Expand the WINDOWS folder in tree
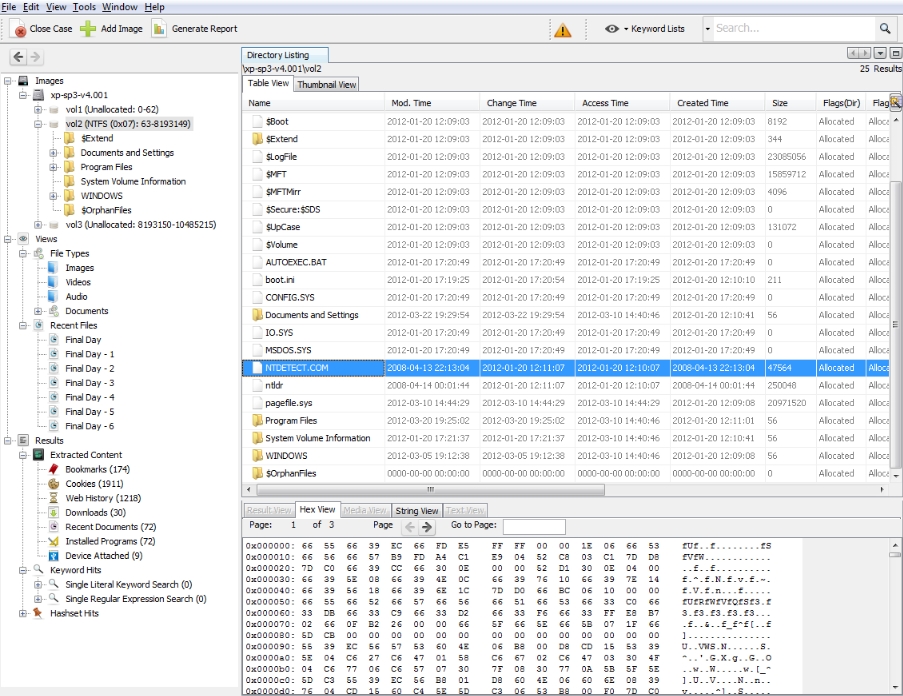The height and width of the screenshot is (696, 903). pos(54,196)
